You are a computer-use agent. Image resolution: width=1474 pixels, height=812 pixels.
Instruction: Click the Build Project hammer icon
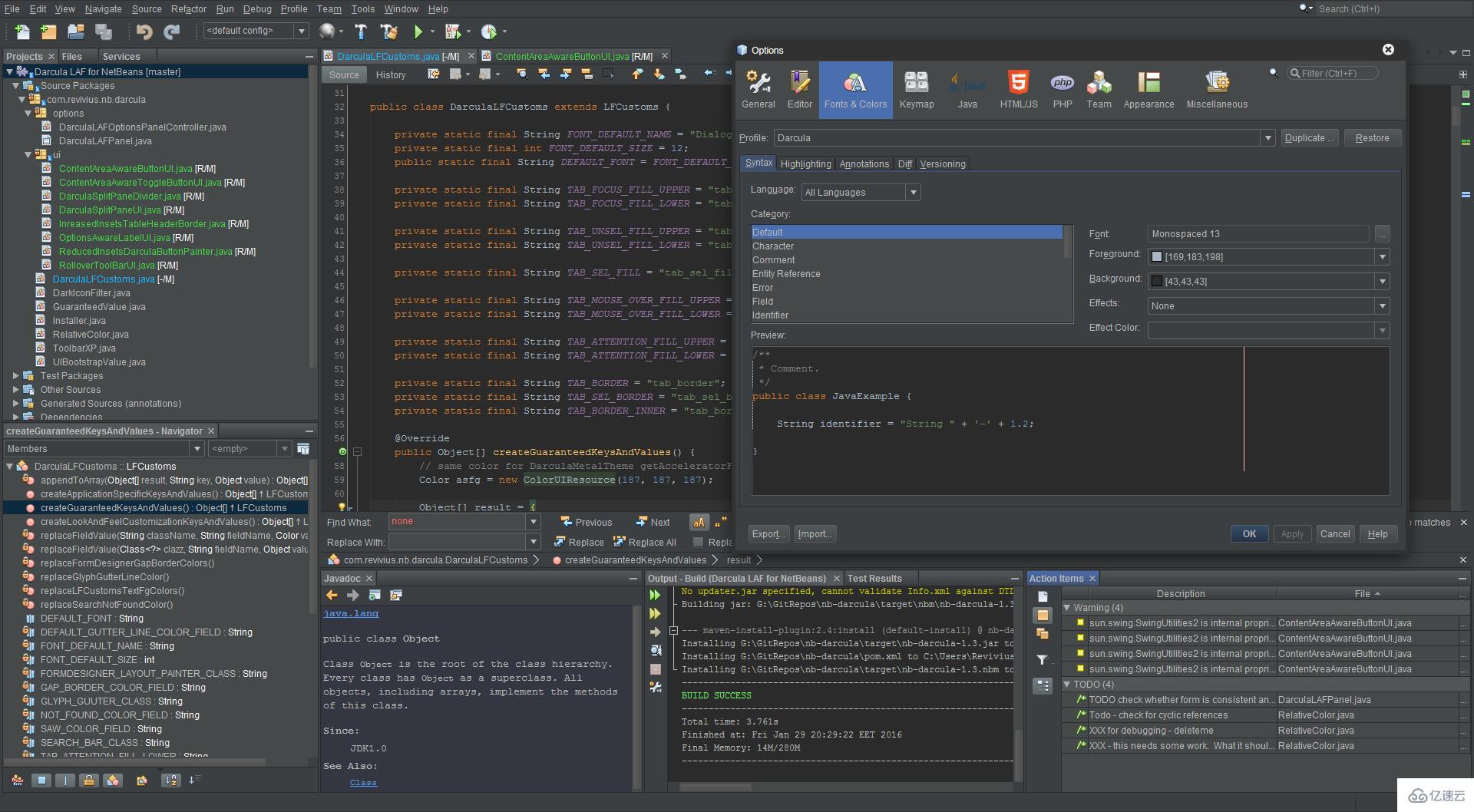click(361, 31)
